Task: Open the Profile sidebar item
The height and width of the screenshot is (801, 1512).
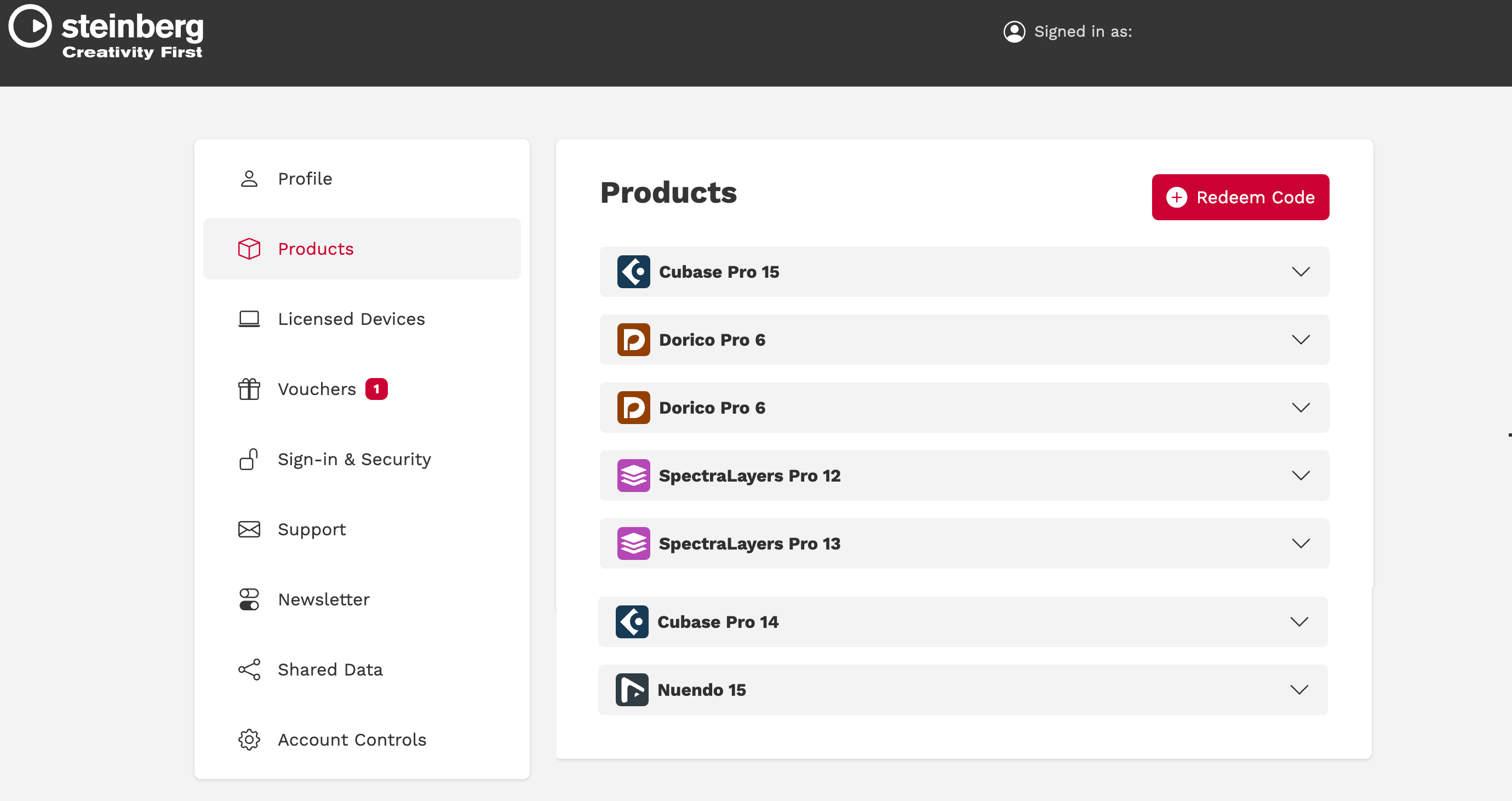Action: (362, 179)
